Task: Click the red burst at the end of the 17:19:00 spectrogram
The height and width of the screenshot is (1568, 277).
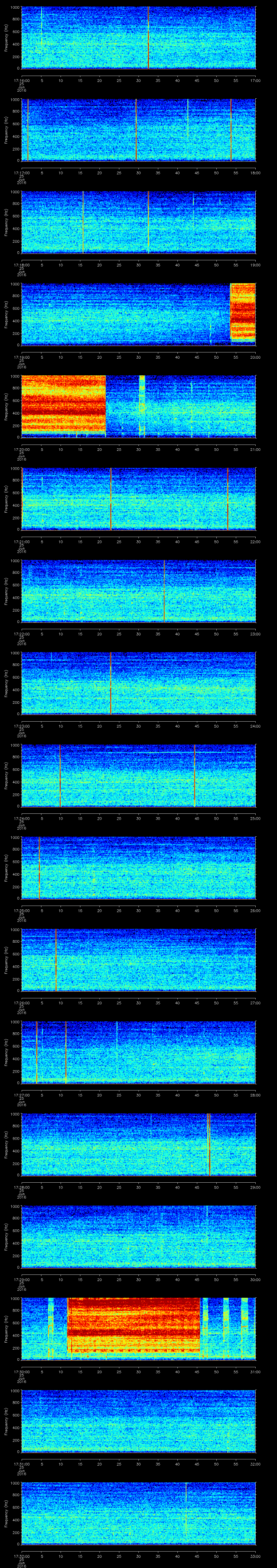Action: tap(242, 313)
